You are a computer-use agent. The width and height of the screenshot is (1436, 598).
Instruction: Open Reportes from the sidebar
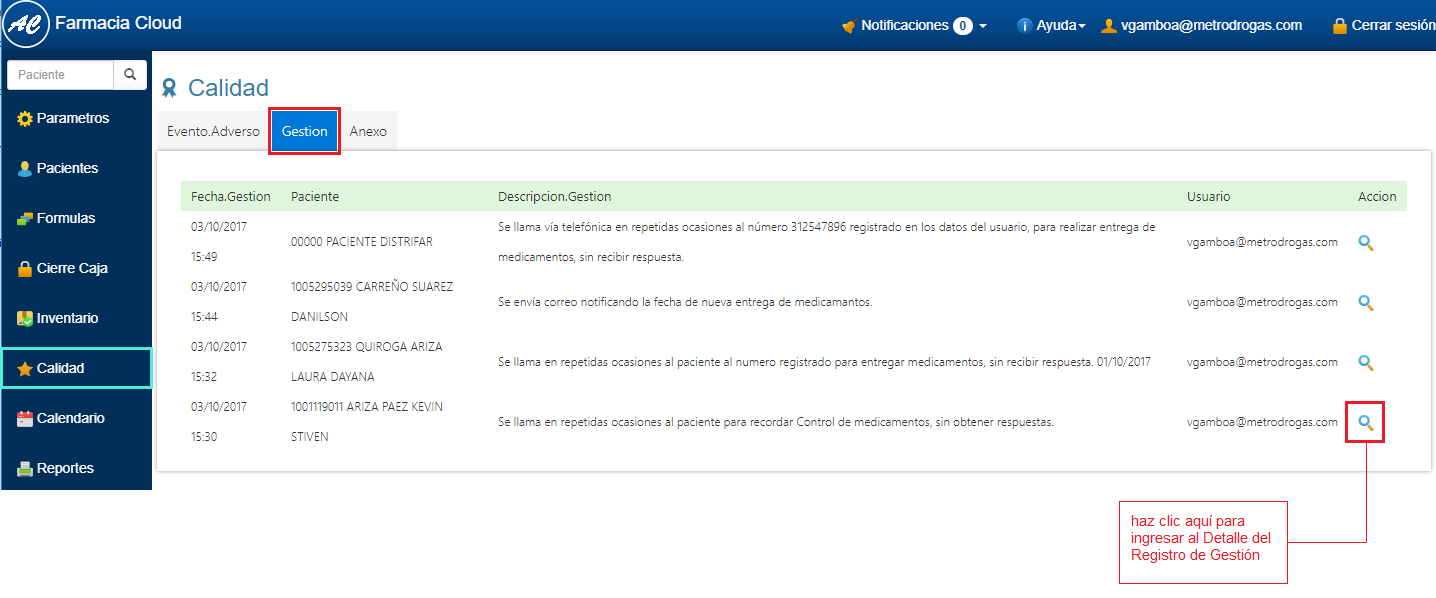coord(65,468)
